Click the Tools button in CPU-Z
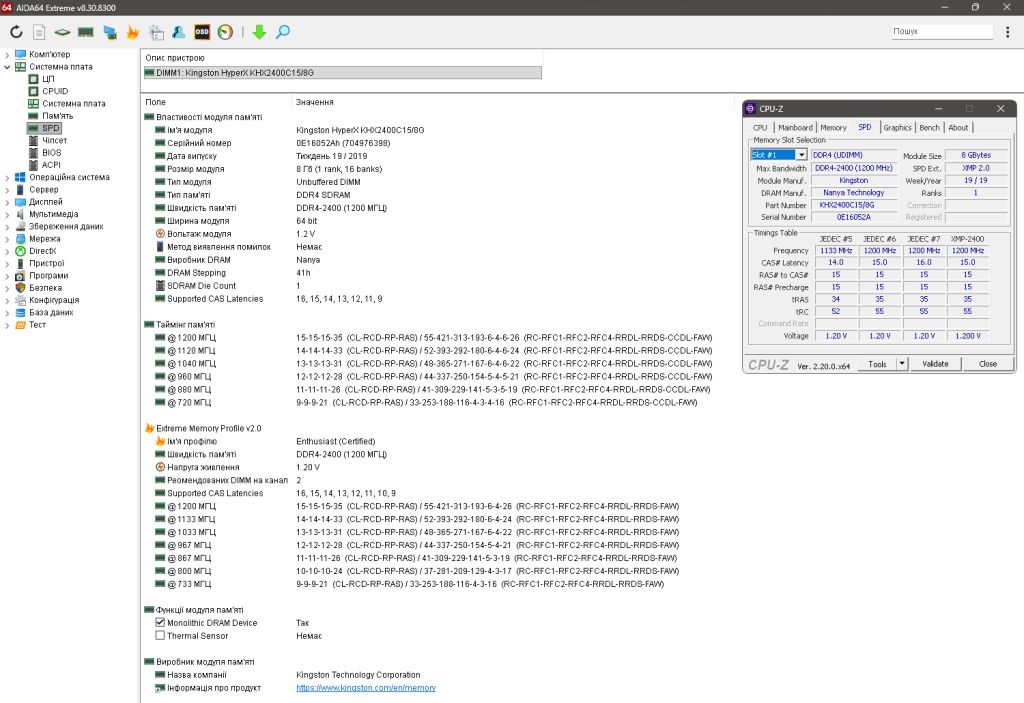Viewport: 1024px width, 703px height. point(877,364)
